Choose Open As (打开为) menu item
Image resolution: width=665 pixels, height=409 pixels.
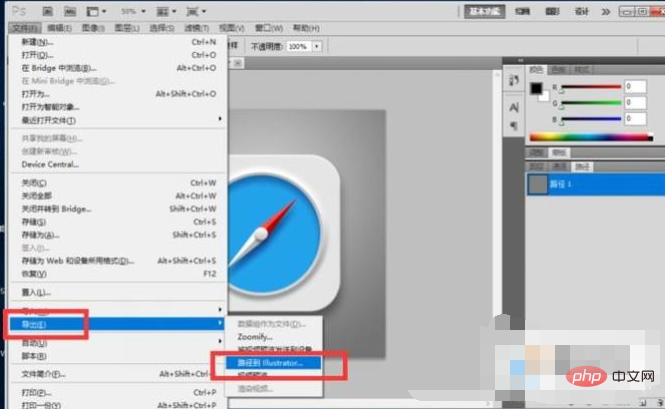pyautogui.click(x=118, y=94)
